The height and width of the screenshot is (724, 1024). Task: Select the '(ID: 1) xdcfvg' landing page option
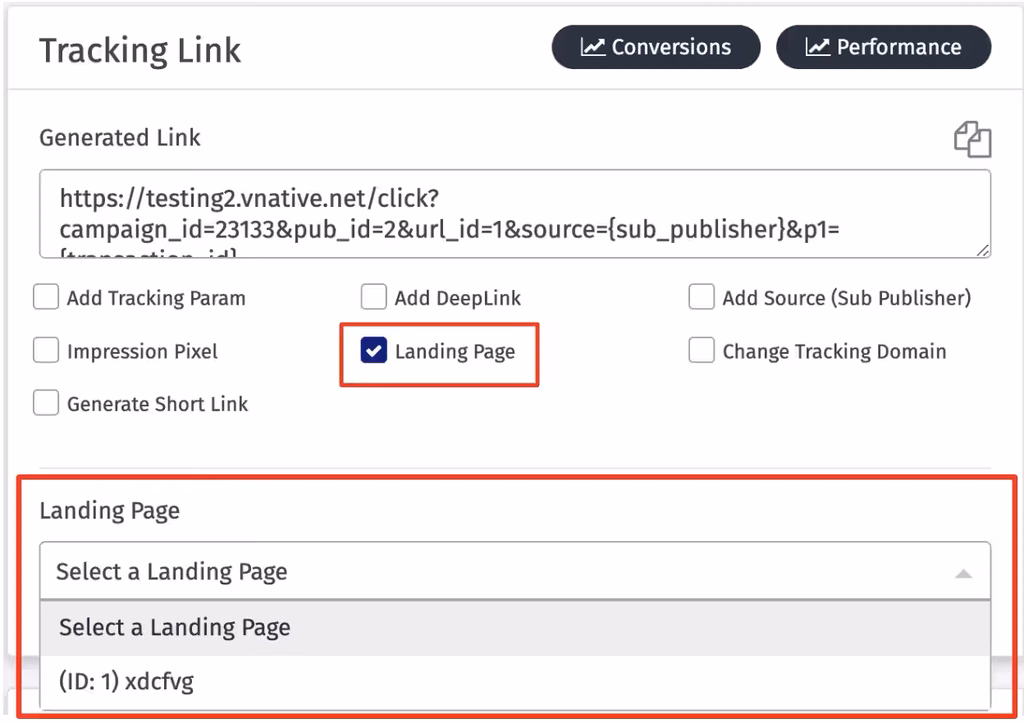pos(515,682)
